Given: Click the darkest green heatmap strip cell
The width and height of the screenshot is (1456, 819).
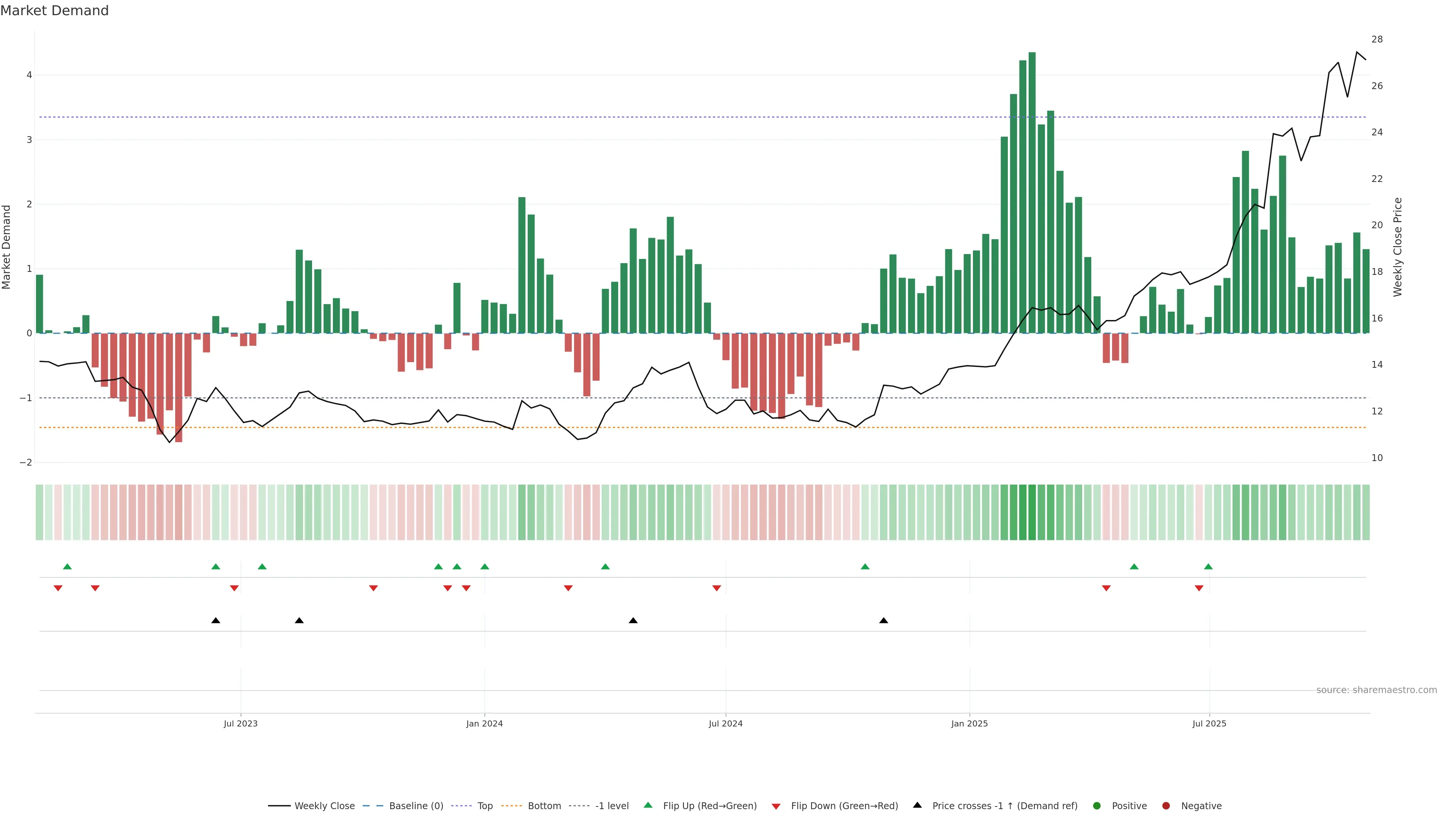Looking at the screenshot, I should [1032, 512].
